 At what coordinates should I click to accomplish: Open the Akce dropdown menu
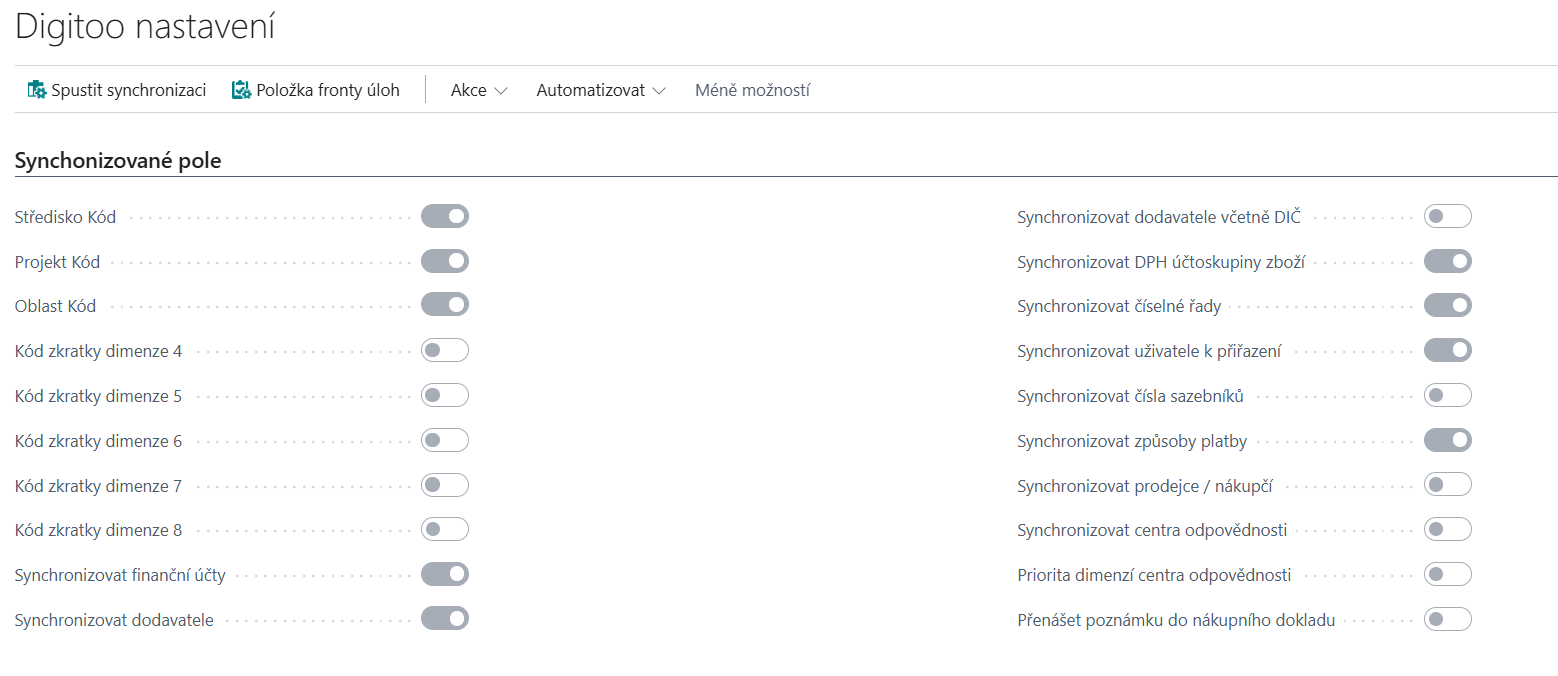click(x=479, y=90)
